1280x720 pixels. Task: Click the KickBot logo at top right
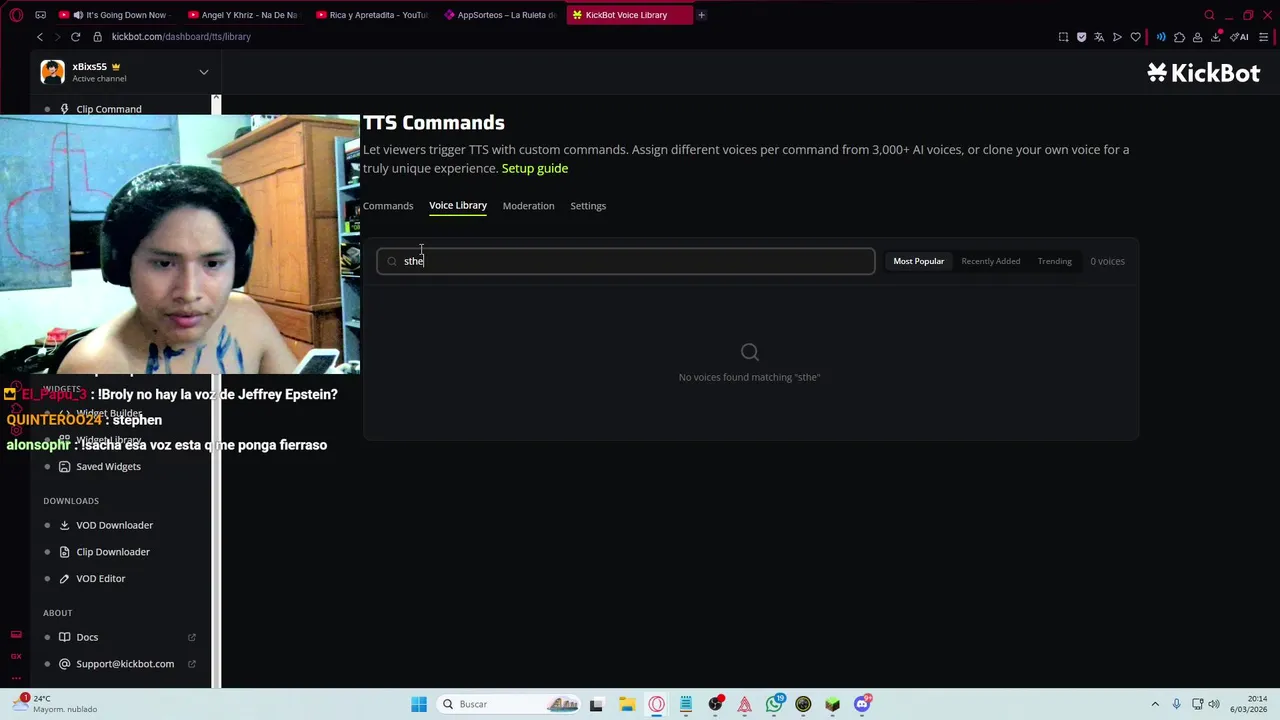click(x=1203, y=72)
